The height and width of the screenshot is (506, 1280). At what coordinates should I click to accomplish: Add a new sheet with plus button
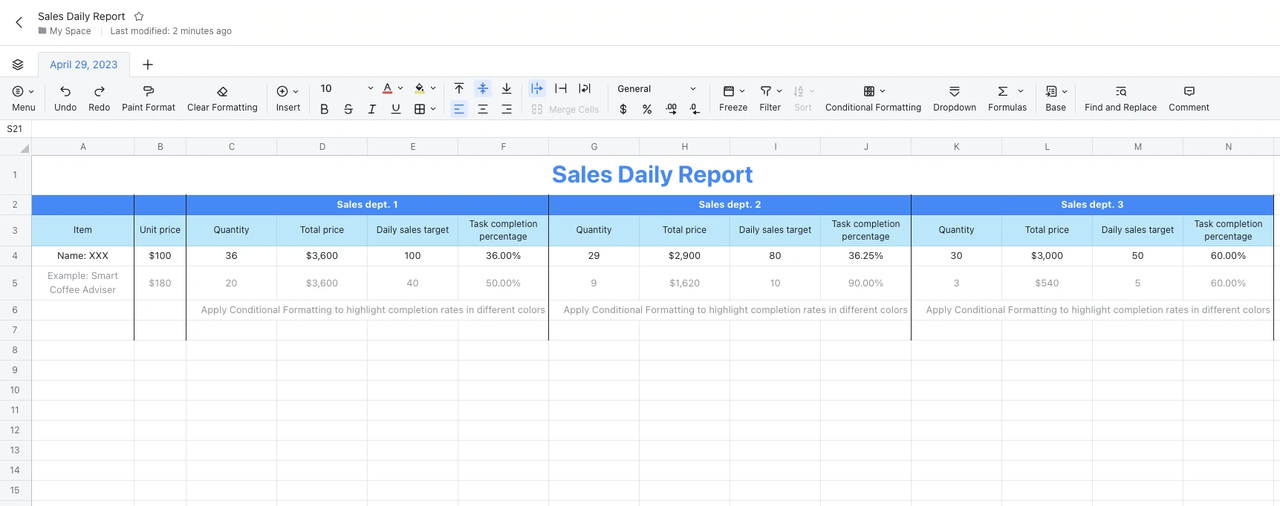point(148,64)
